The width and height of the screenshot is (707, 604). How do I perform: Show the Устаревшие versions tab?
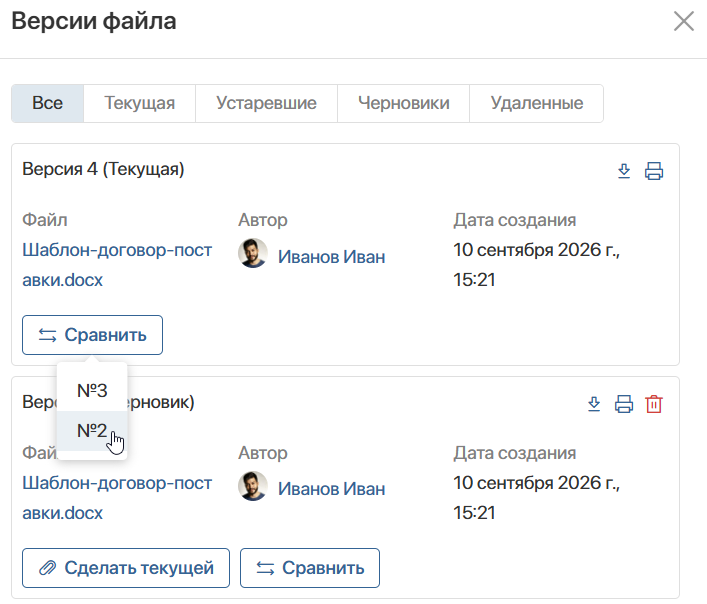[x=266, y=103]
